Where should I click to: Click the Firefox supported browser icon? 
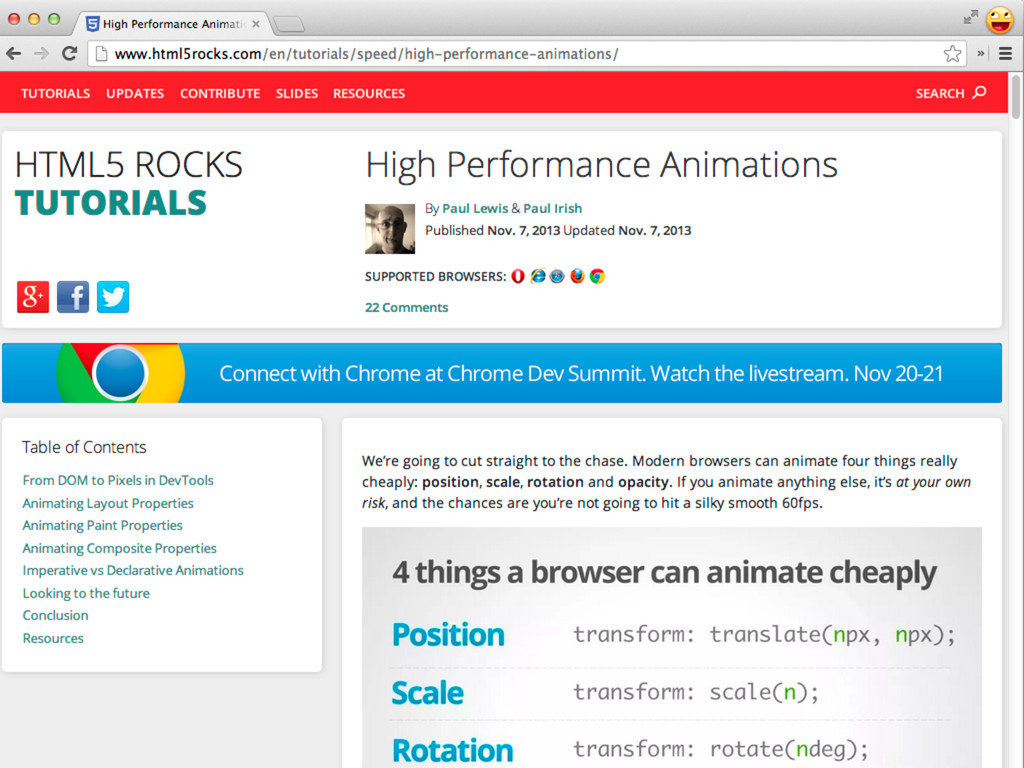coord(577,277)
